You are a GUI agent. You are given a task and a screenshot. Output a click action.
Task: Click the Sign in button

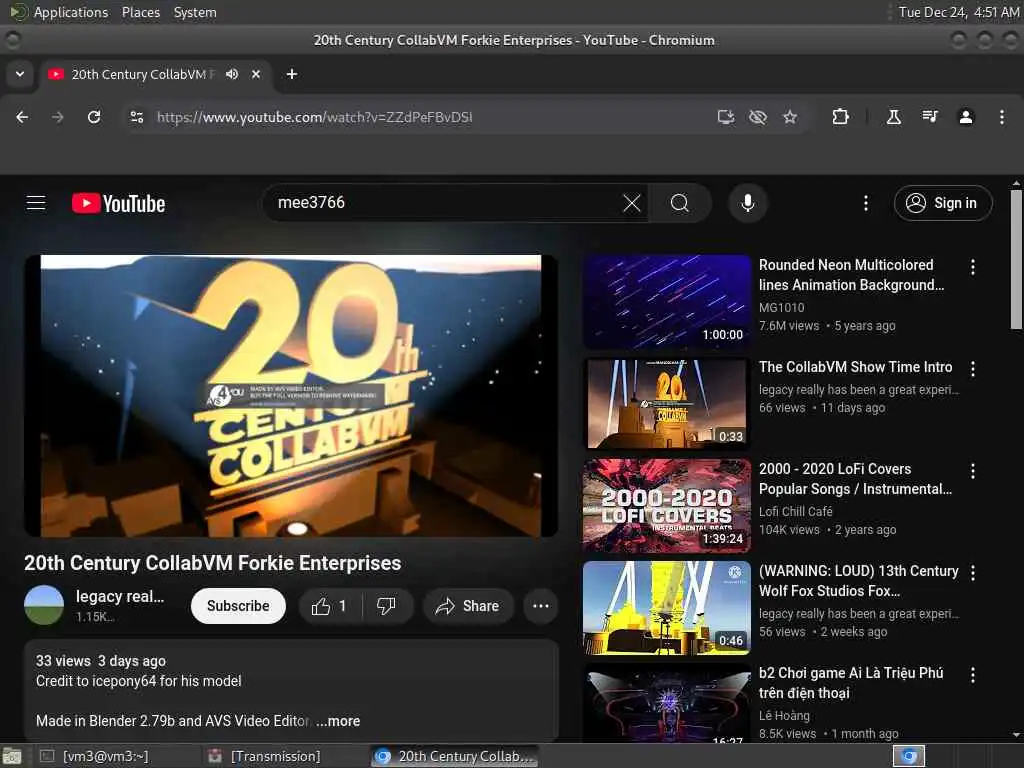943,203
